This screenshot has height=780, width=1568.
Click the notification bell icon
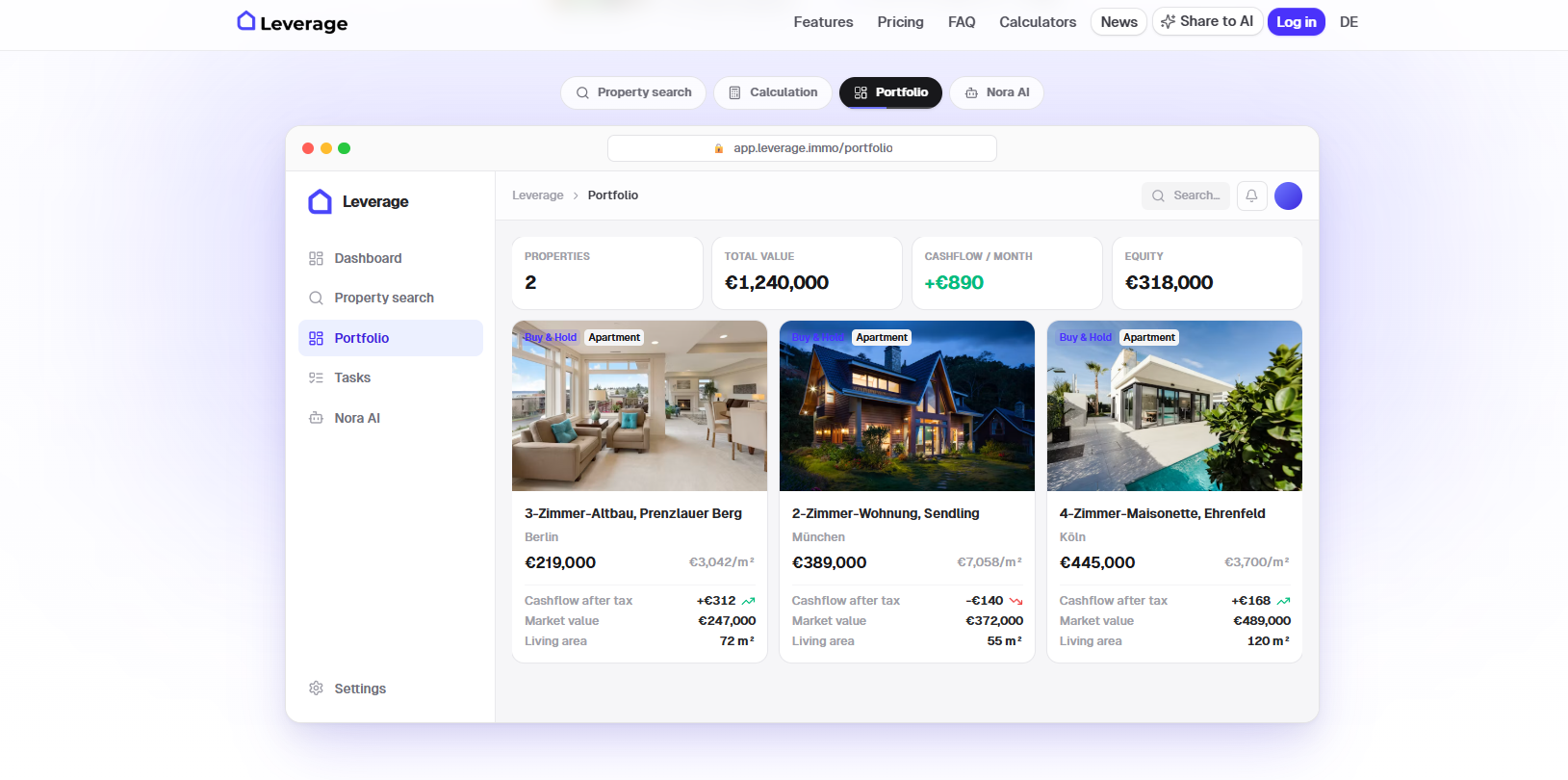tap(1251, 195)
